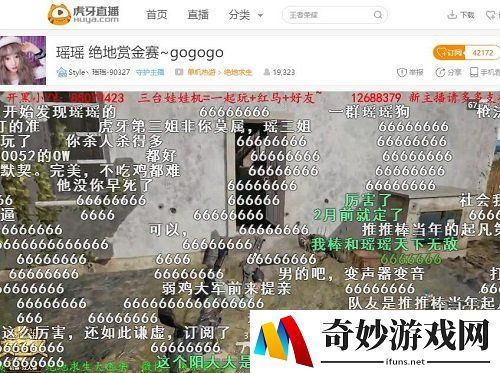Open the 手机看 mobile viewing icon
Viewport: 500px width, 373px height.
[485, 72]
